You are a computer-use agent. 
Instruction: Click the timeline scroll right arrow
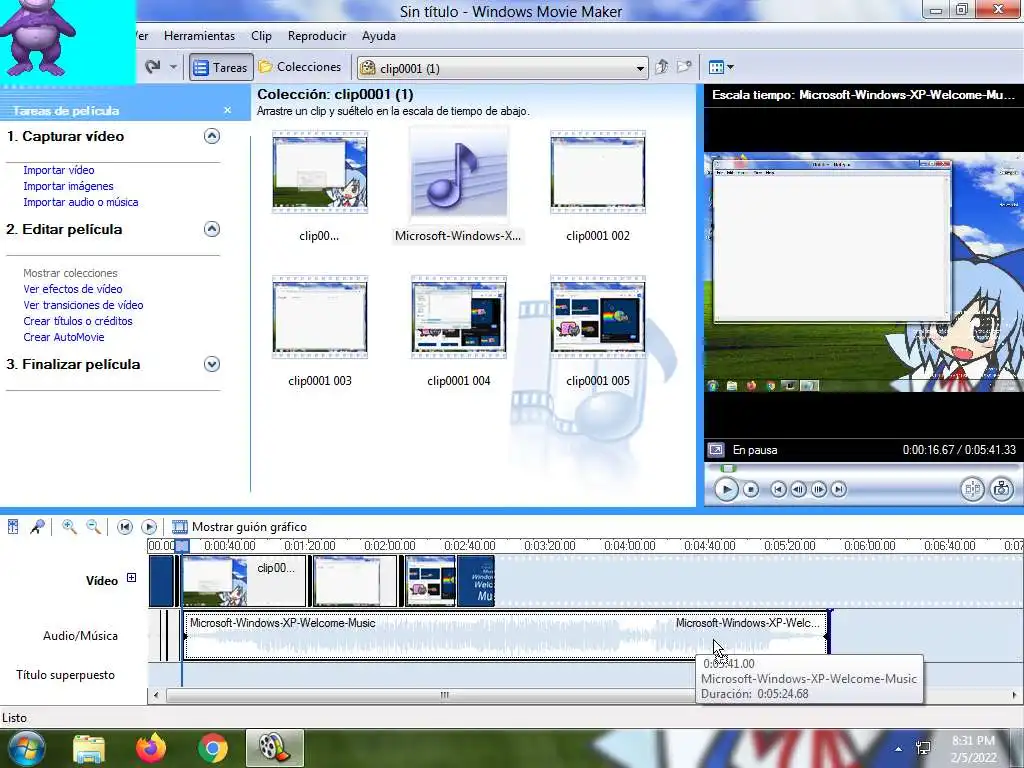pos(1015,696)
